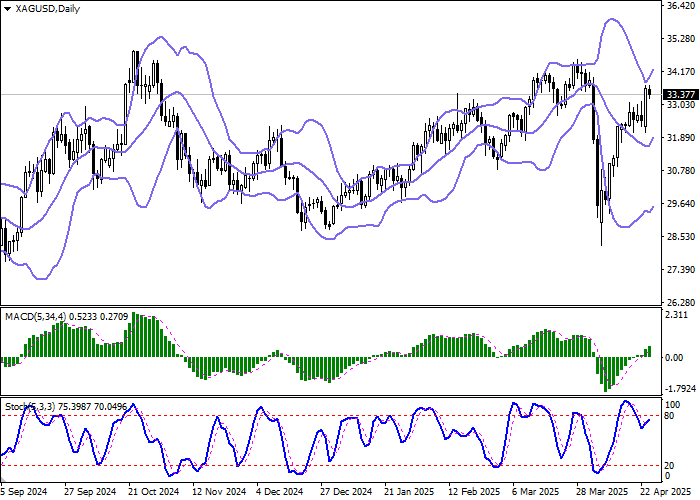700x500 pixels.
Task: Select the 27 Dec 2024 date marker
Action: [345, 492]
